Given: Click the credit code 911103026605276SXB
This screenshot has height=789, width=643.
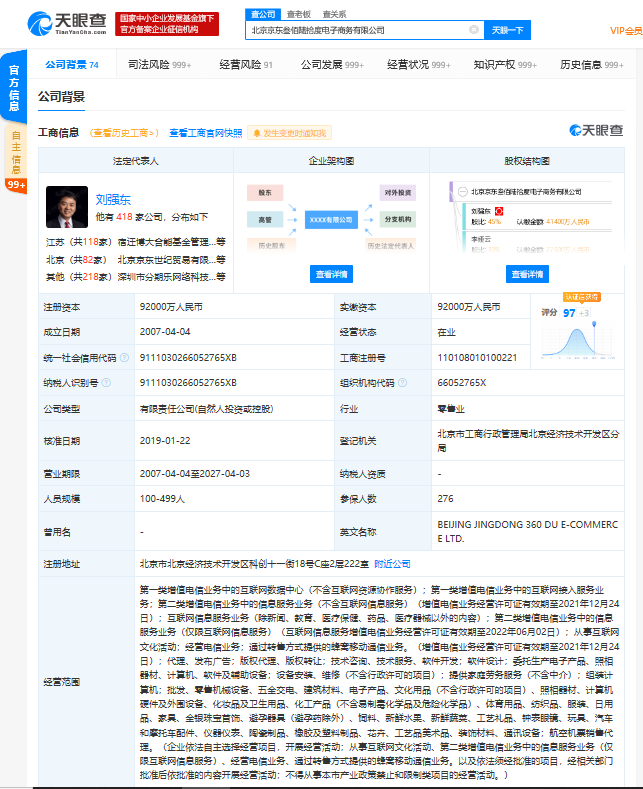Looking at the screenshot, I should pos(188,357).
